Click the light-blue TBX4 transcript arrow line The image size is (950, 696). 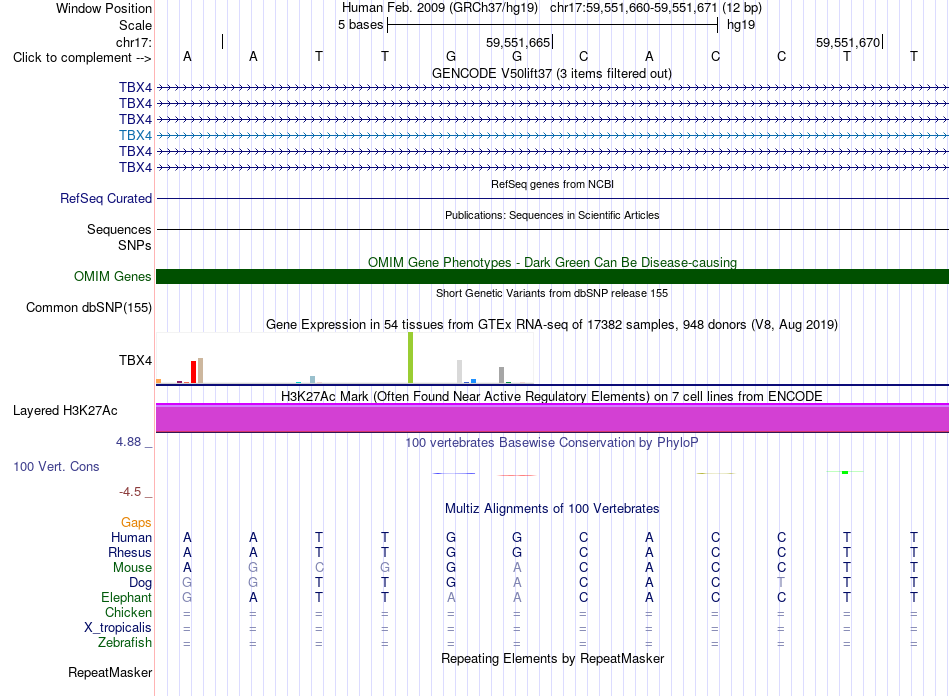553,135
